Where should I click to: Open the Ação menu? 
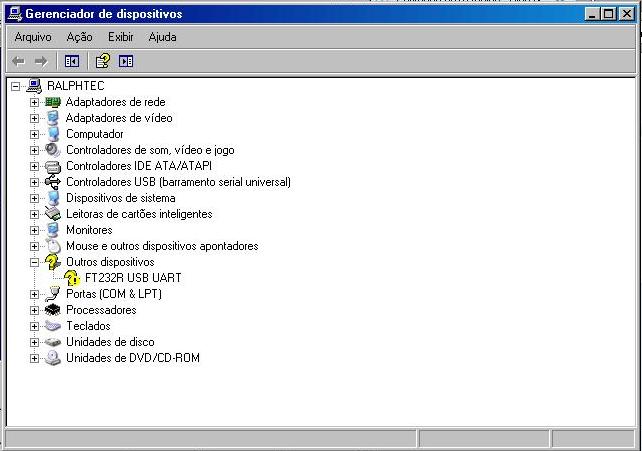(x=79, y=37)
